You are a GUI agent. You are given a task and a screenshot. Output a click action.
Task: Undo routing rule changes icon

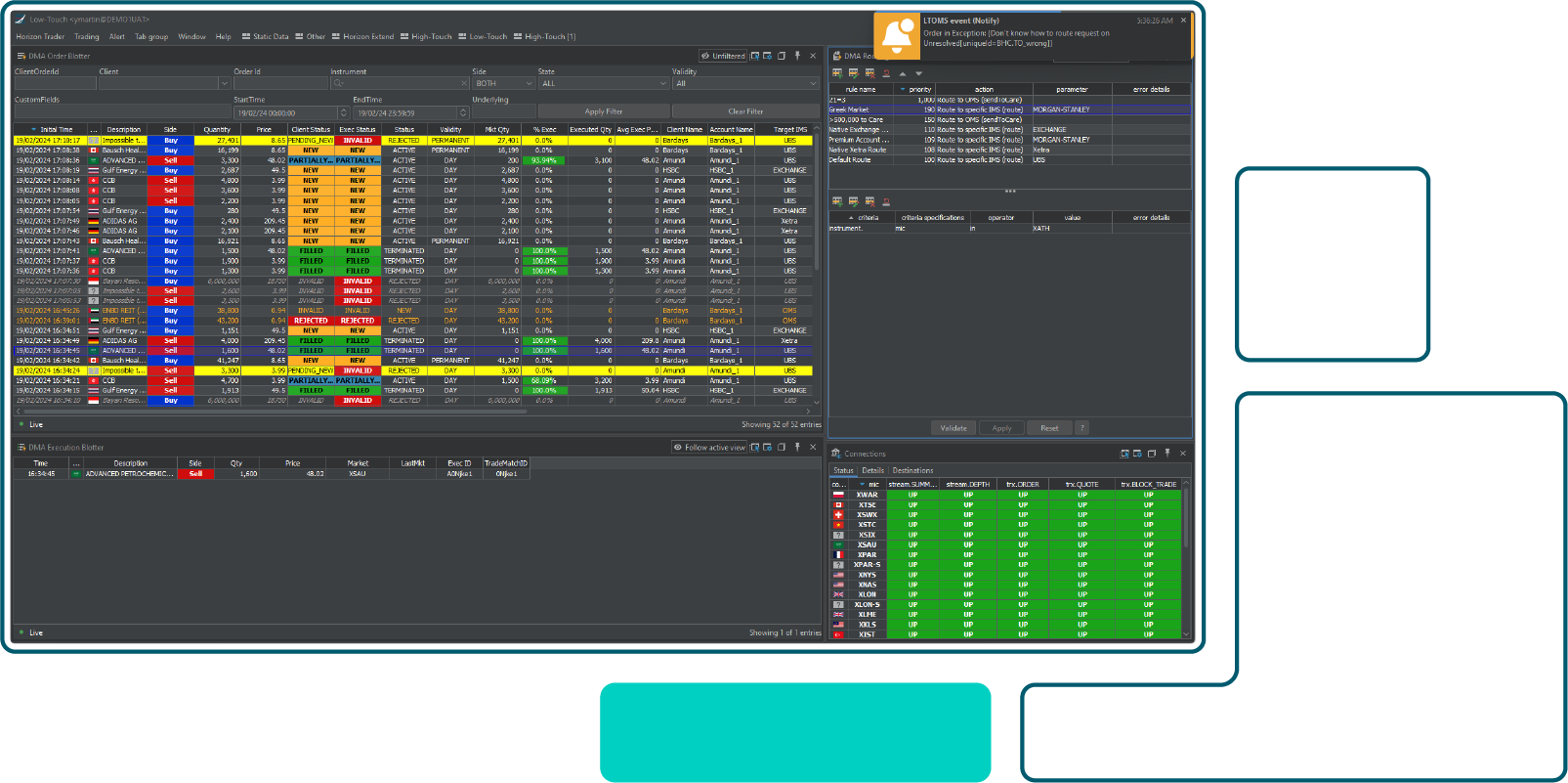pyautogui.click(x=886, y=73)
